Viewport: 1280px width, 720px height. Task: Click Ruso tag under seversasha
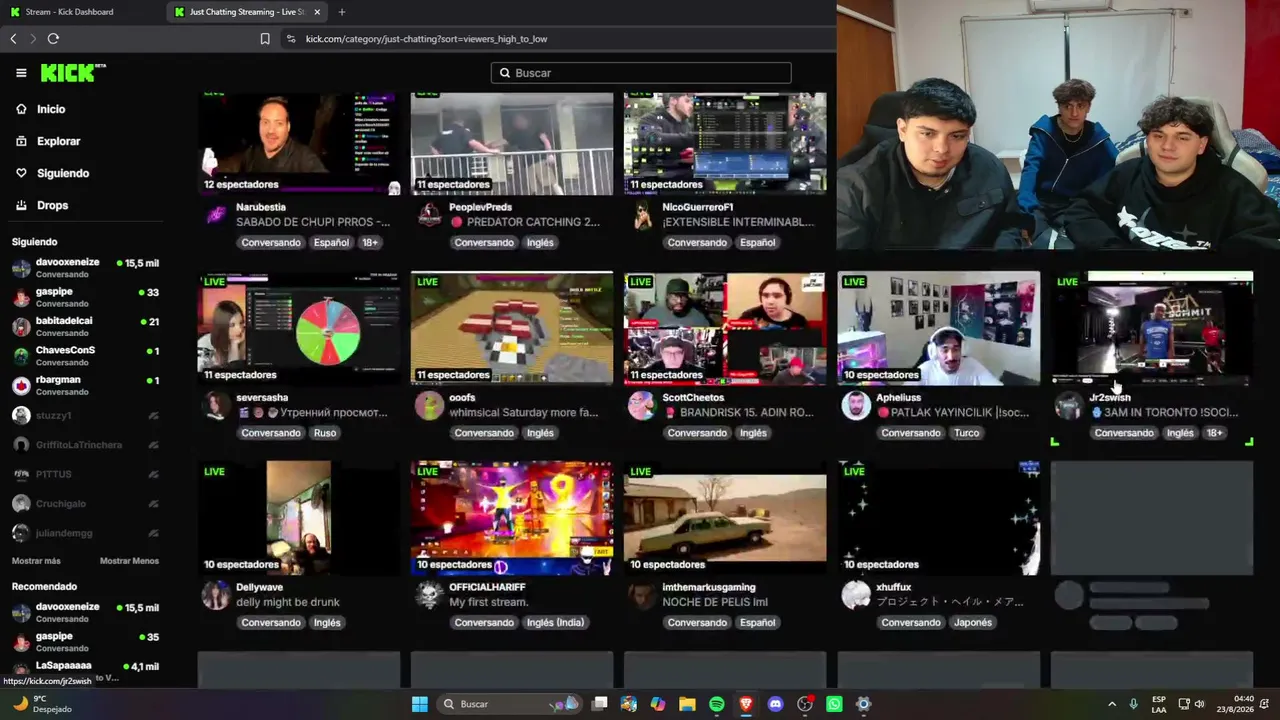tap(325, 433)
